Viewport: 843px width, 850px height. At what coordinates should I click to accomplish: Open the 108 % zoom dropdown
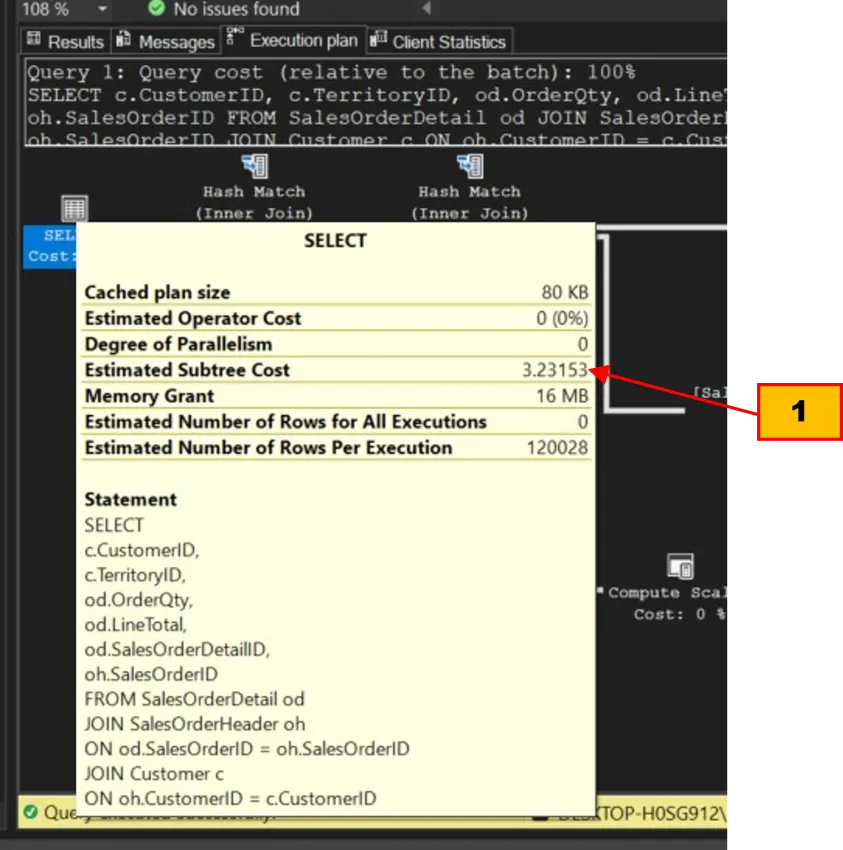tap(101, 9)
